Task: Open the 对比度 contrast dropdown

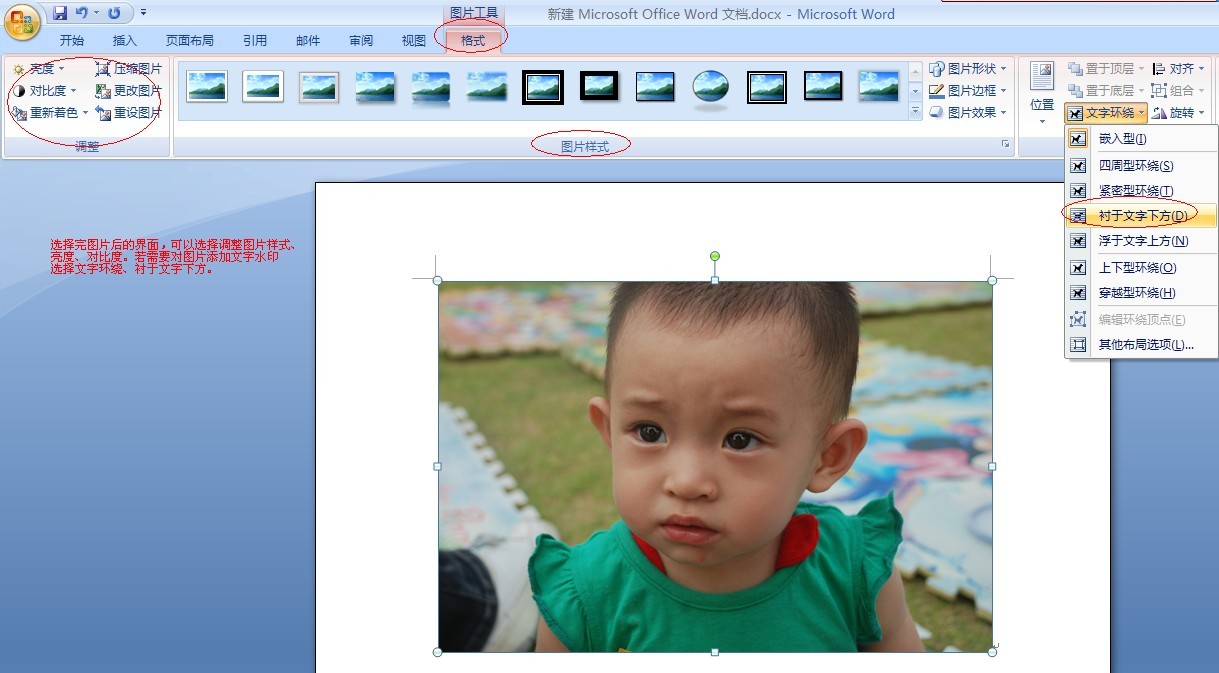Action: tap(44, 91)
